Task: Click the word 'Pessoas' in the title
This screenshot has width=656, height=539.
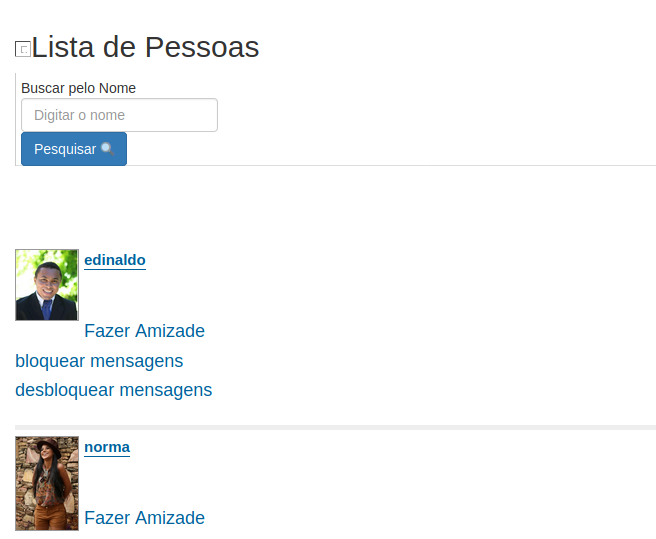Action: (x=202, y=46)
